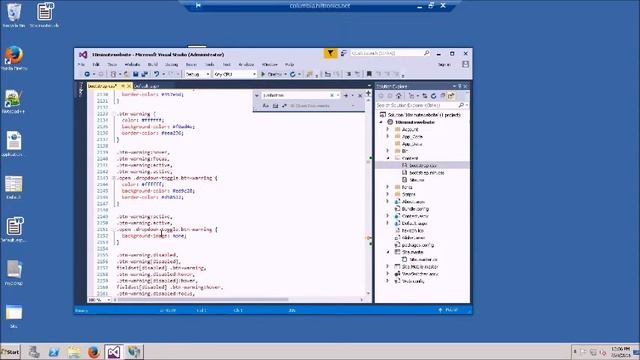This screenshot has width=640, height=360.
Task: Switch to the Default.aspx editor tab
Action: point(147,86)
